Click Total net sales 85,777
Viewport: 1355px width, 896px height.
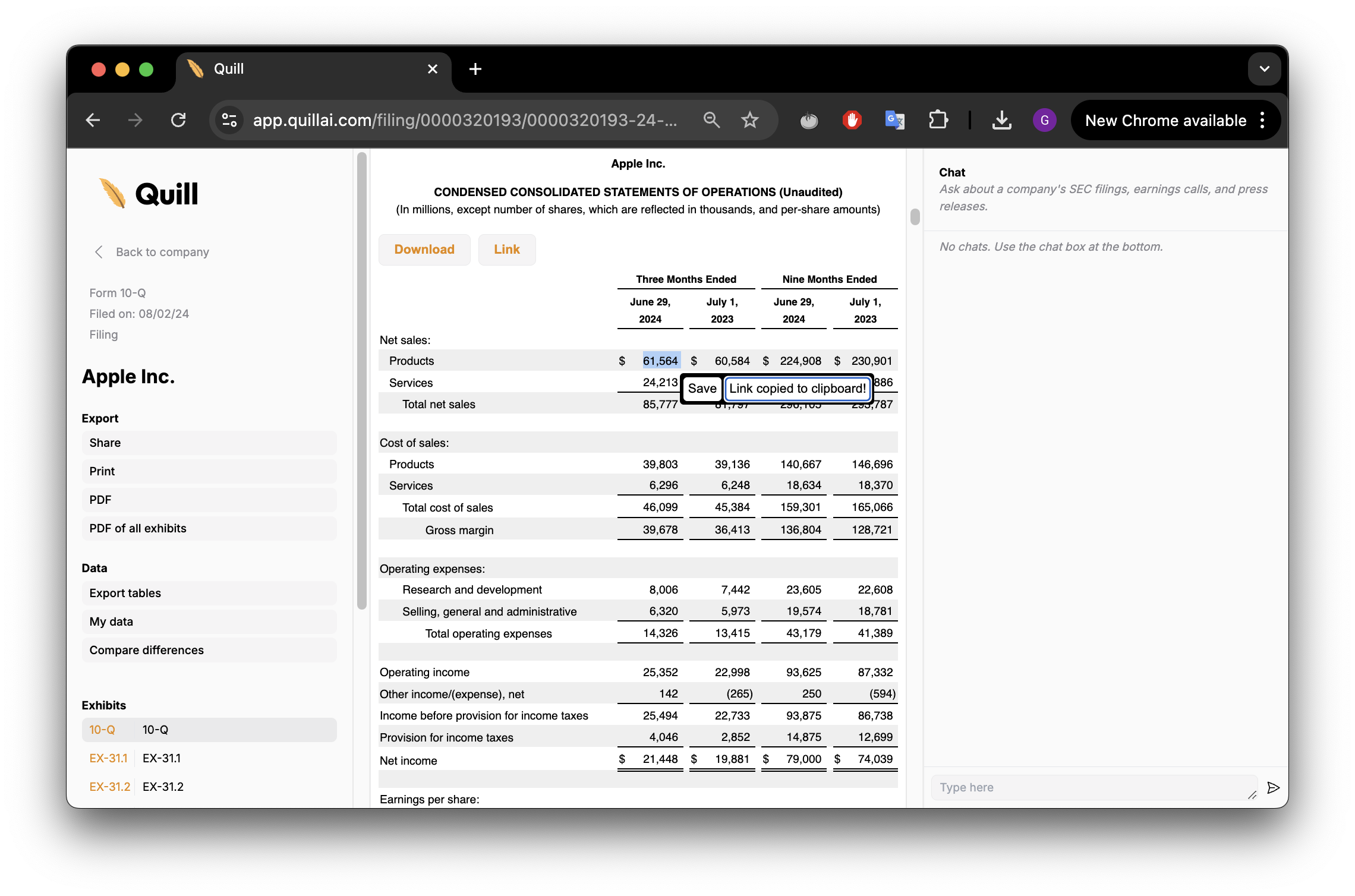point(660,405)
